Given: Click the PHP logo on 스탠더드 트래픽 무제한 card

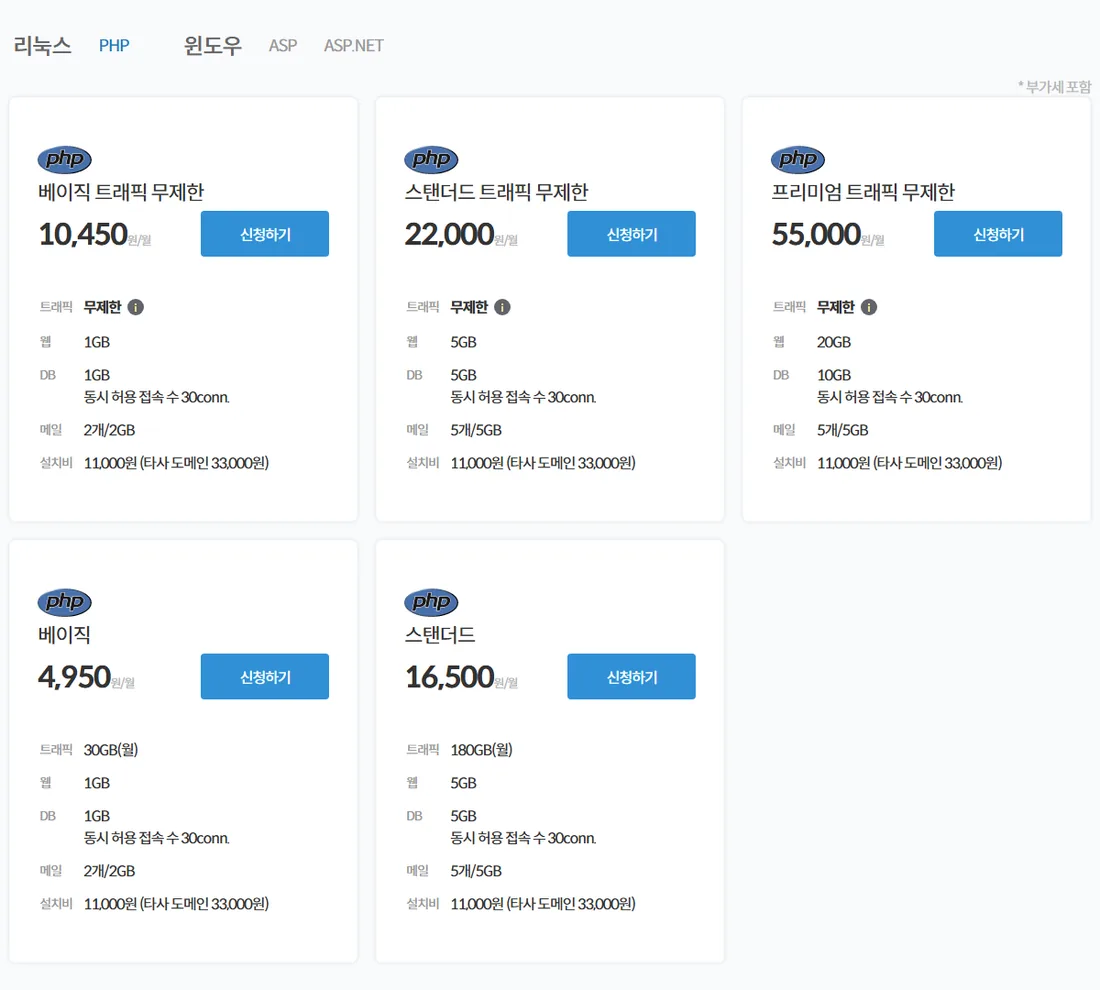Looking at the screenshot, I should (431, 159).
